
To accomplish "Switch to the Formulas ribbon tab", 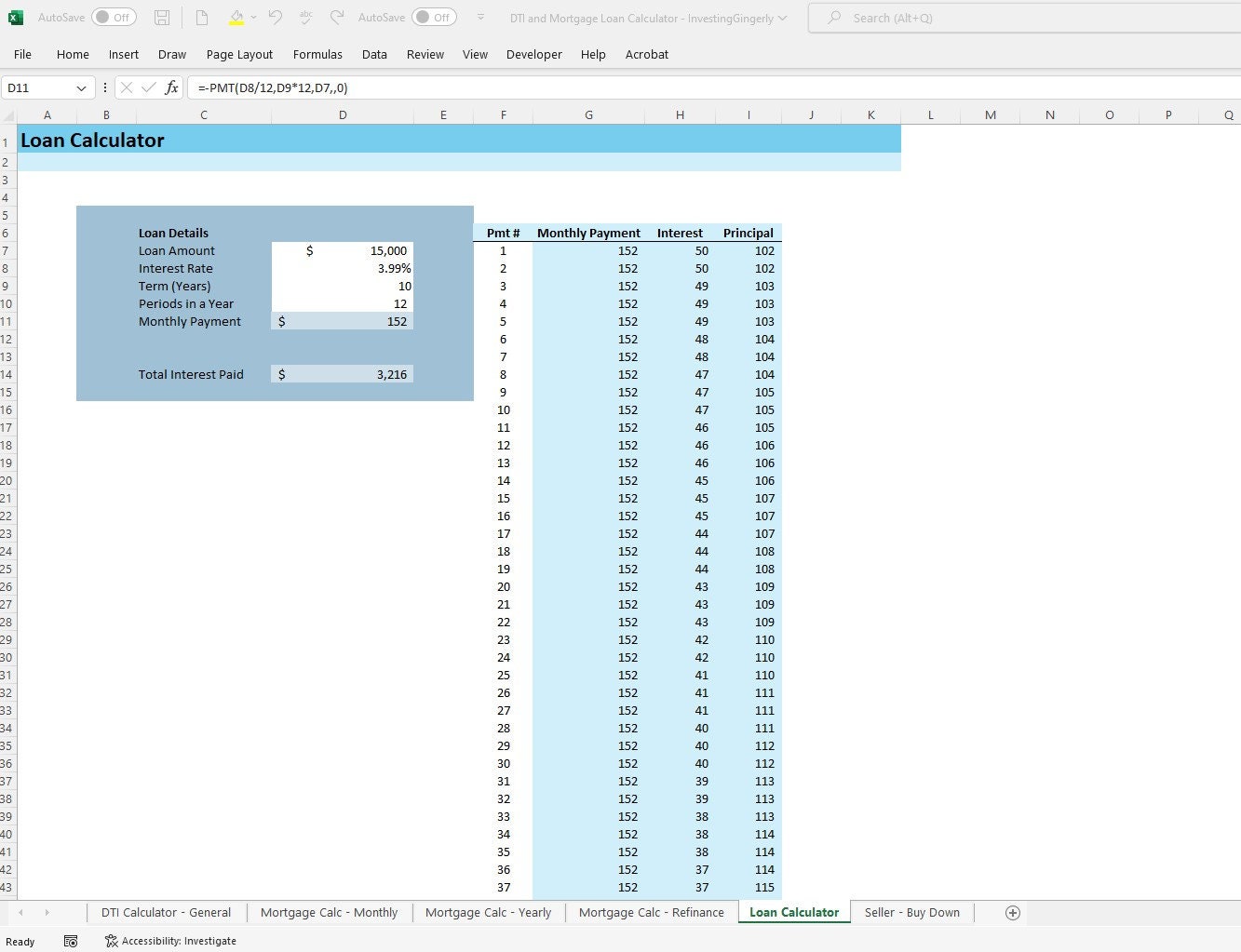I will (317, 54).
